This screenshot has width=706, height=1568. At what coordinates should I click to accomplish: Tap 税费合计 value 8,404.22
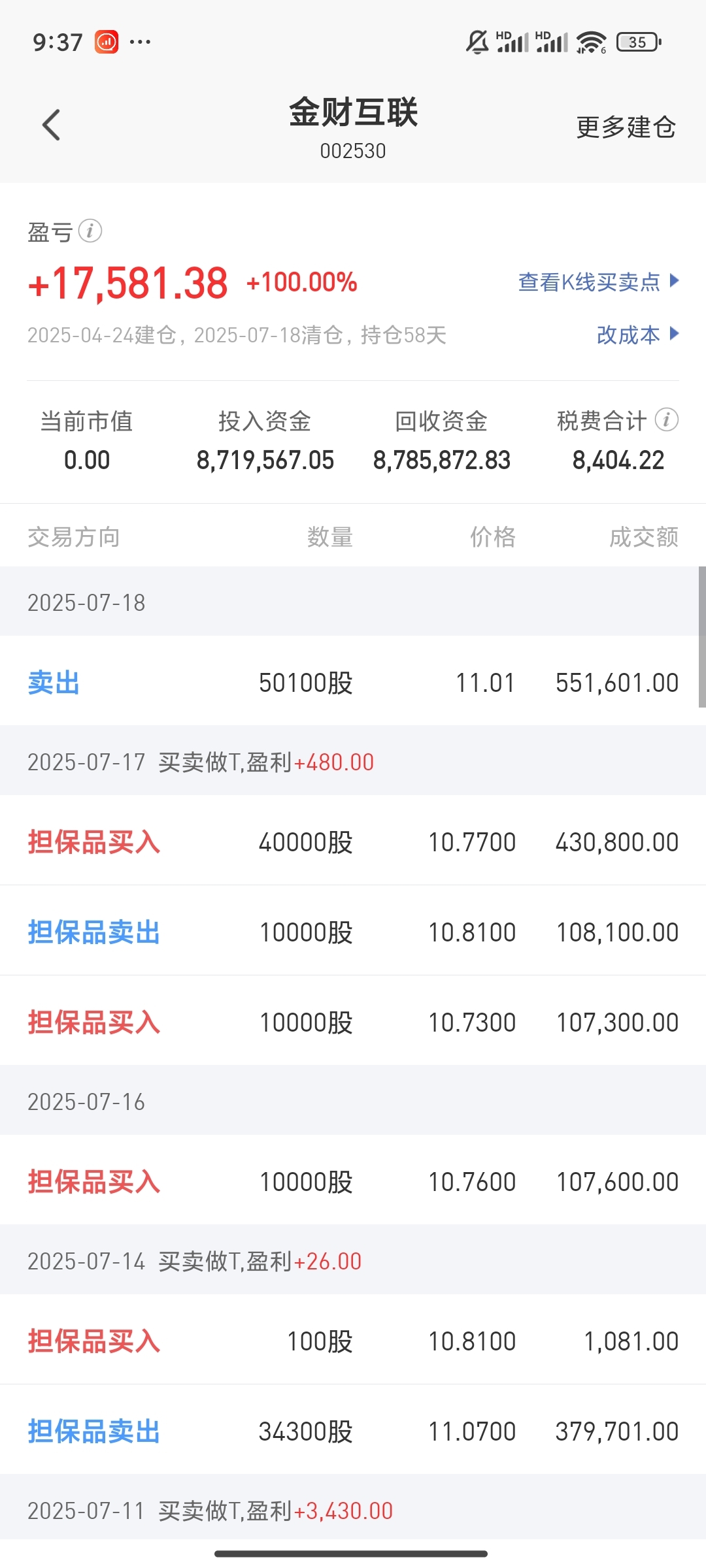(618, 460)
